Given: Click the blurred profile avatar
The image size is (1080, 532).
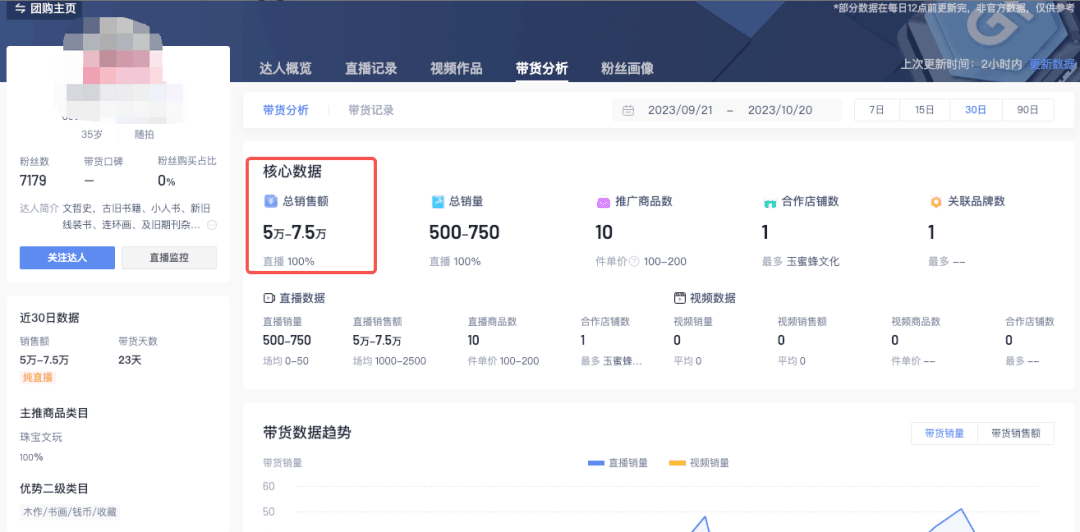Looking at the screenshot, I should [x=117, y=69].
